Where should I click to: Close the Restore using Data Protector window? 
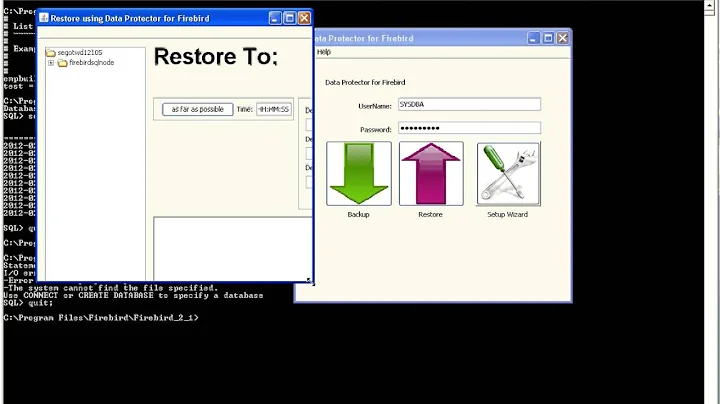(304, 18)
